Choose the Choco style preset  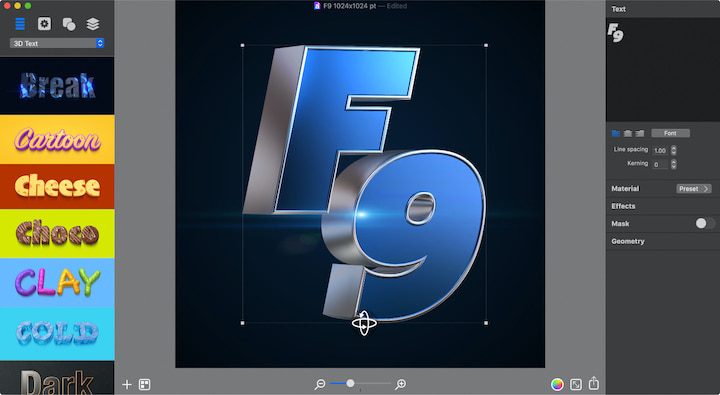point(57,233)
